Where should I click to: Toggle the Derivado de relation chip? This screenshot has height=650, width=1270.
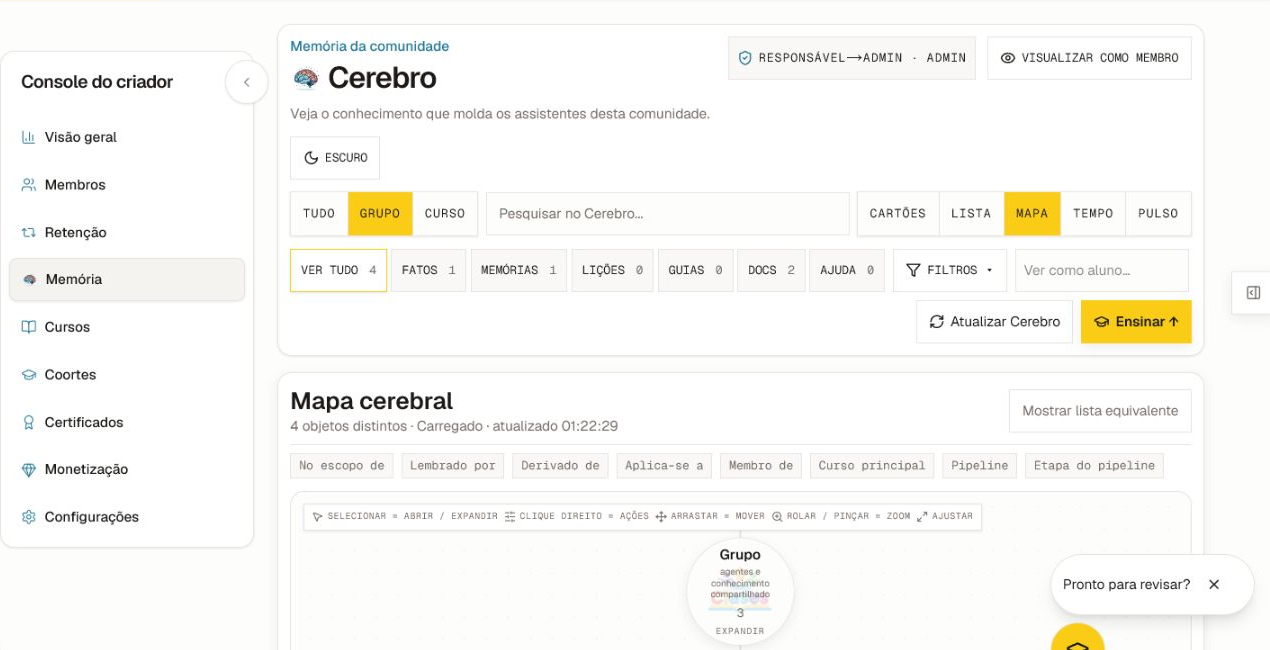[x=560, y=466]
